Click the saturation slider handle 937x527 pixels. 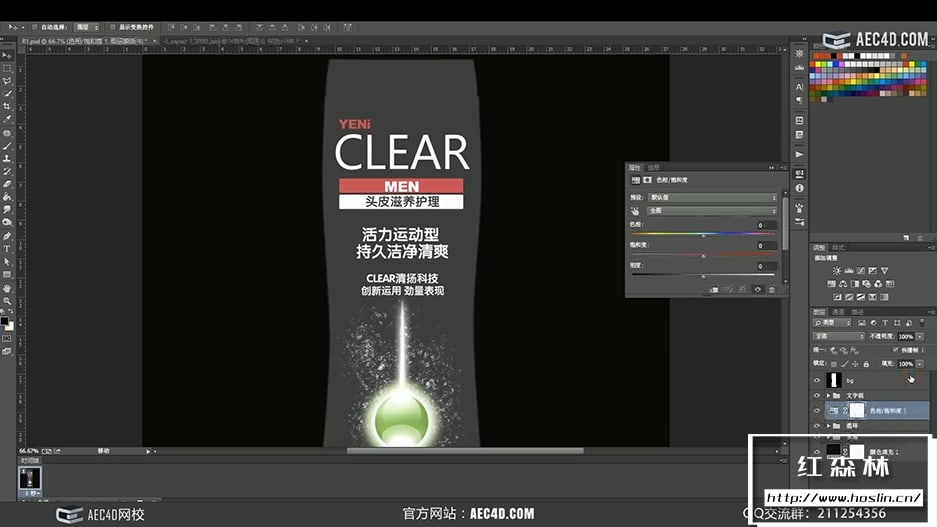click(x=703, y=256)
